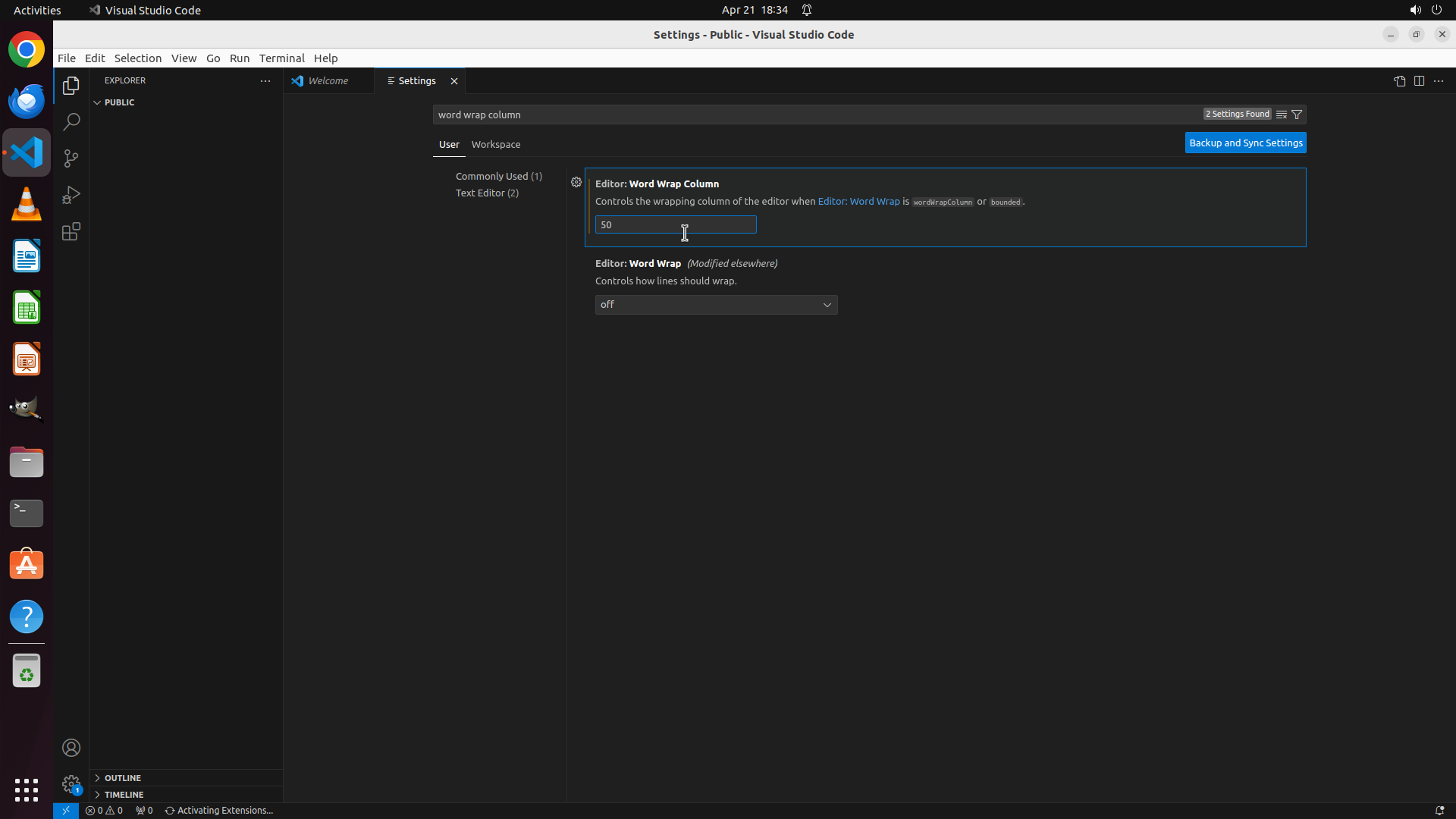Switch to Workspace settings tab
Viewport: 1456px width, 819px height.
(496, 144)
